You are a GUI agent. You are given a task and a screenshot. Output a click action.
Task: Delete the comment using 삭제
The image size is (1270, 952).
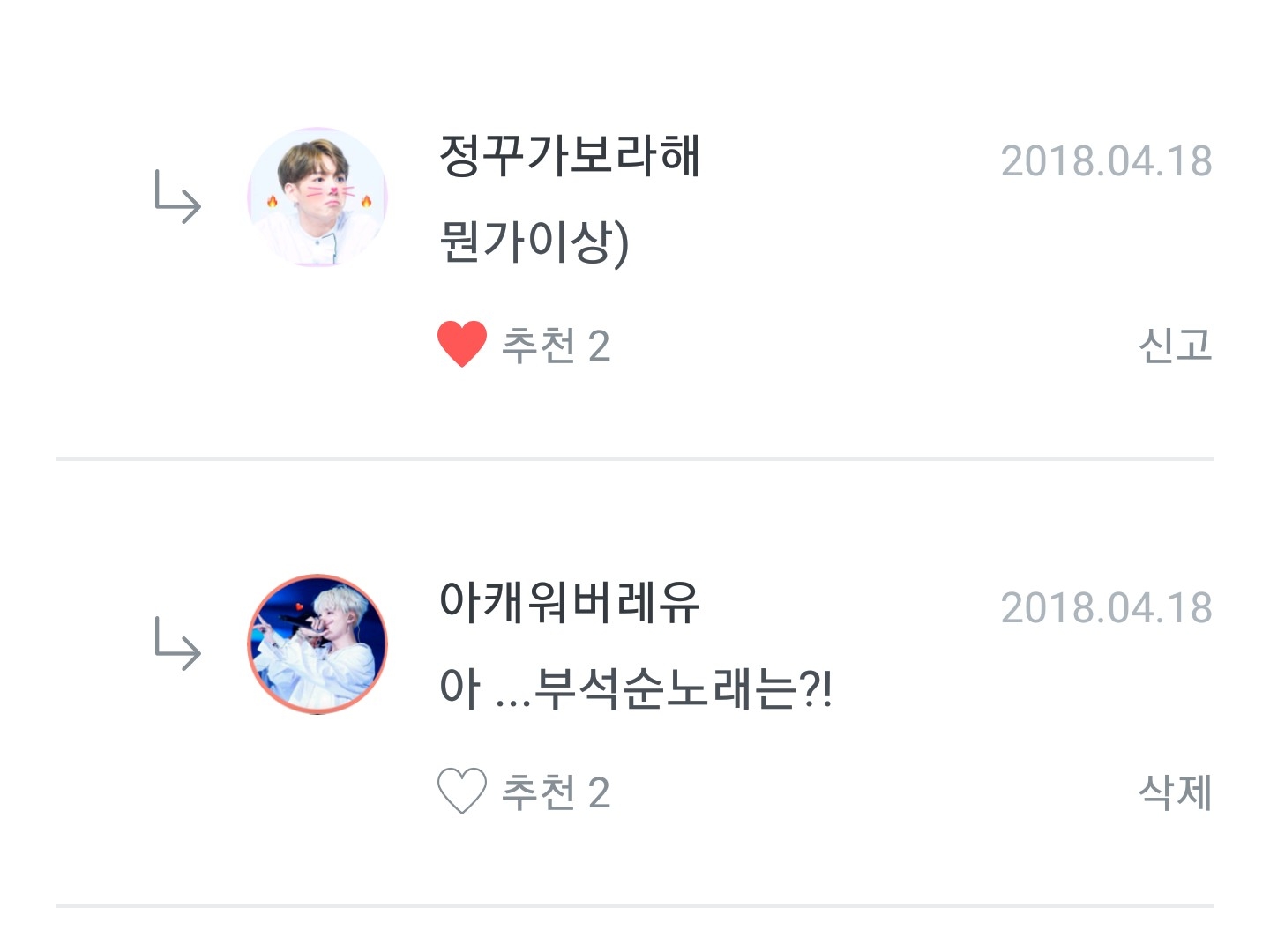click(1175, 792)
